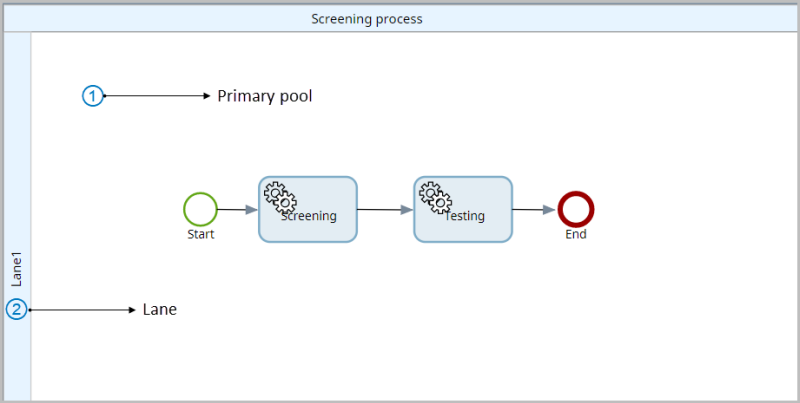
Task: Click the connector from Start to Screening
Action: (237, 210)
